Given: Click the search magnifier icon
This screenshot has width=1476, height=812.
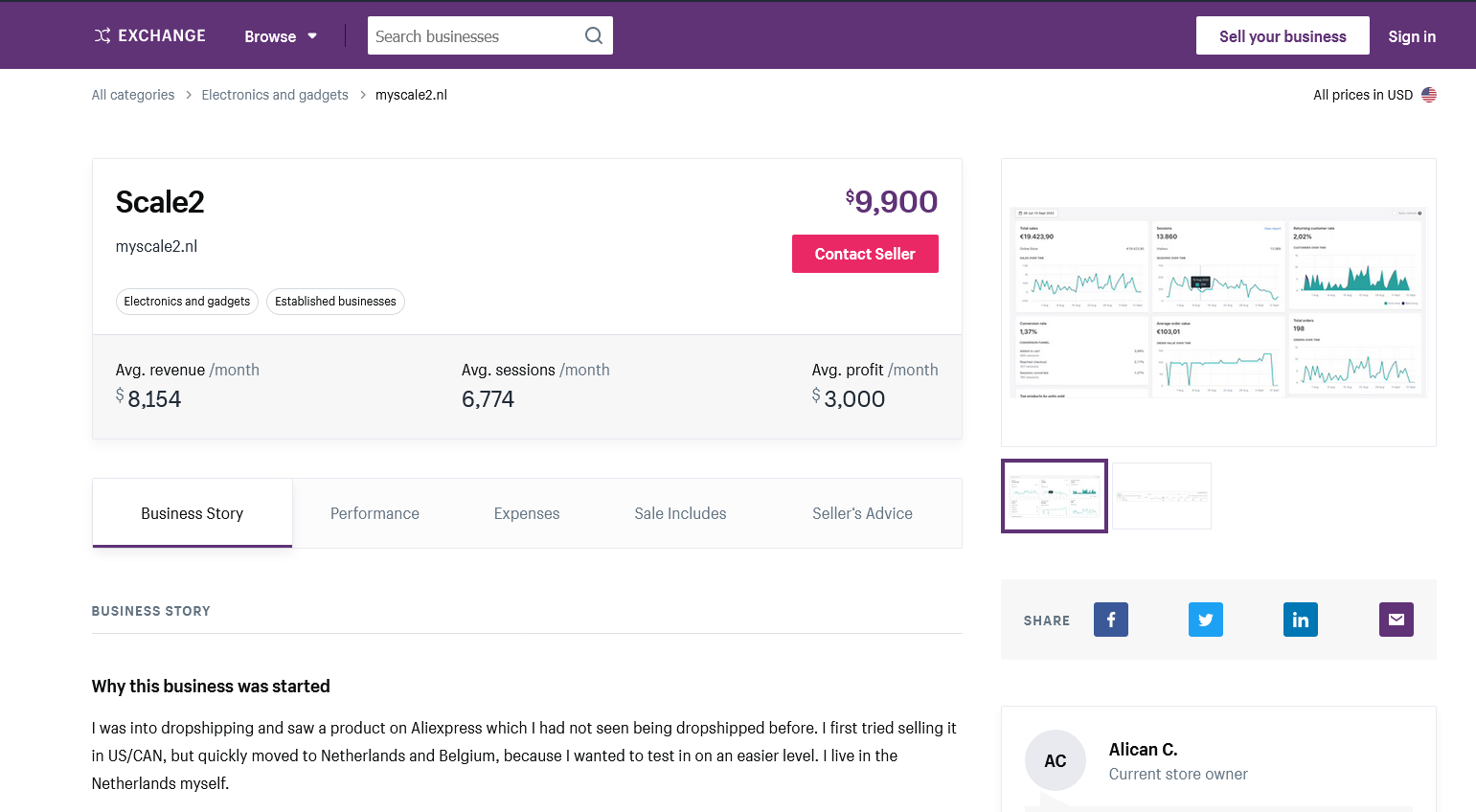Looking at the screenshot, I should [x=594, y=35].
